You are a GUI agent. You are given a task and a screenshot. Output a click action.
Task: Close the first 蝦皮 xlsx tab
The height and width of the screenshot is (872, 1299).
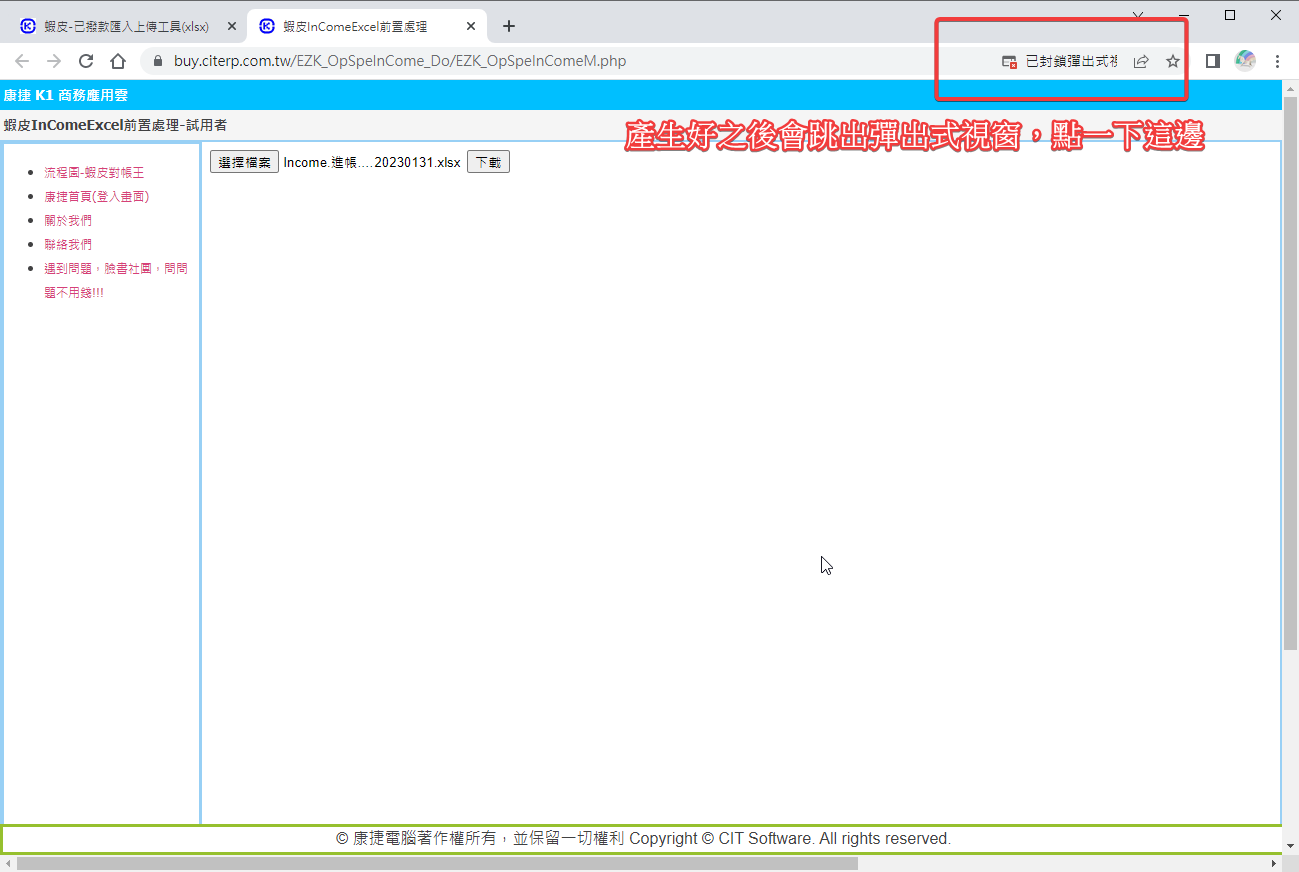click(x=232, y=26)
